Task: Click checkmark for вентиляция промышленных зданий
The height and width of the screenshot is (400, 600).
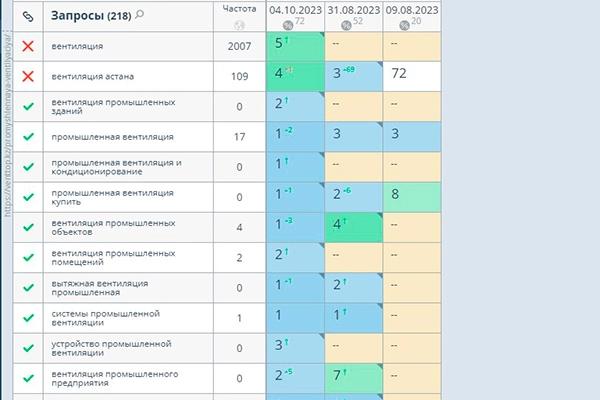Action: pos(28,106)
